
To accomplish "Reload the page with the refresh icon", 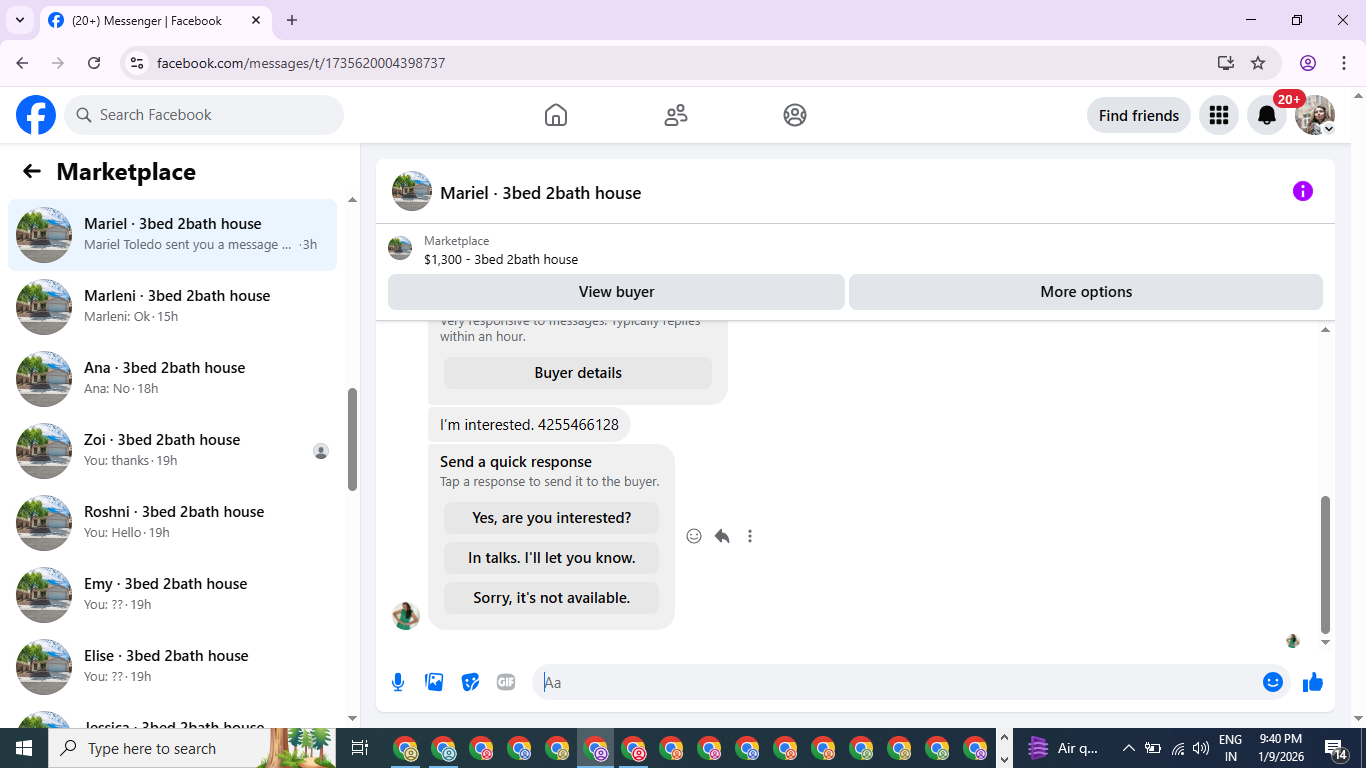I will point(94,63).
